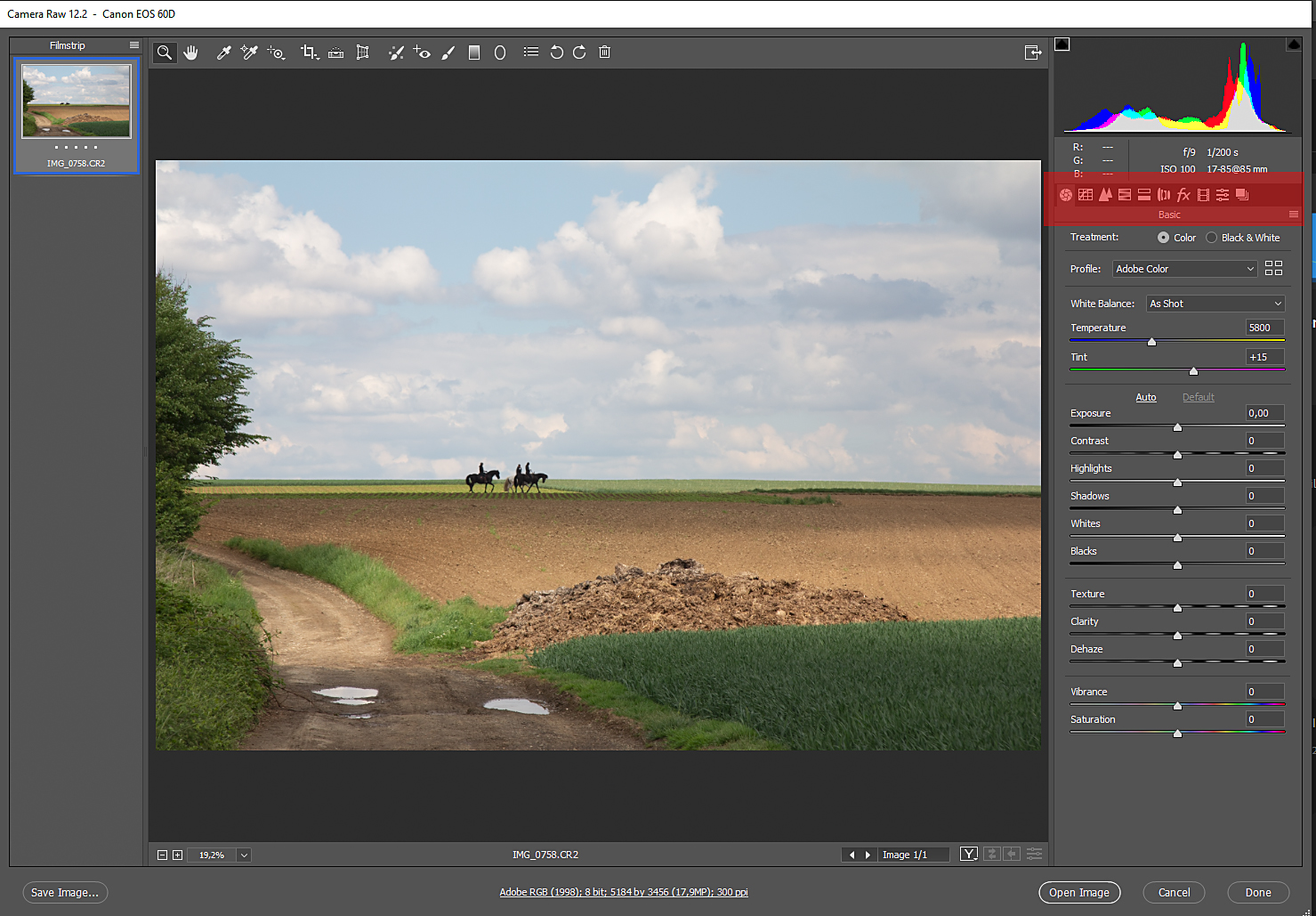Image resolution: width=1316 pixels, height=916 pixels.
Task: Expand the White Balance As Shot dropdown
Action: (x=1215, y=304)
